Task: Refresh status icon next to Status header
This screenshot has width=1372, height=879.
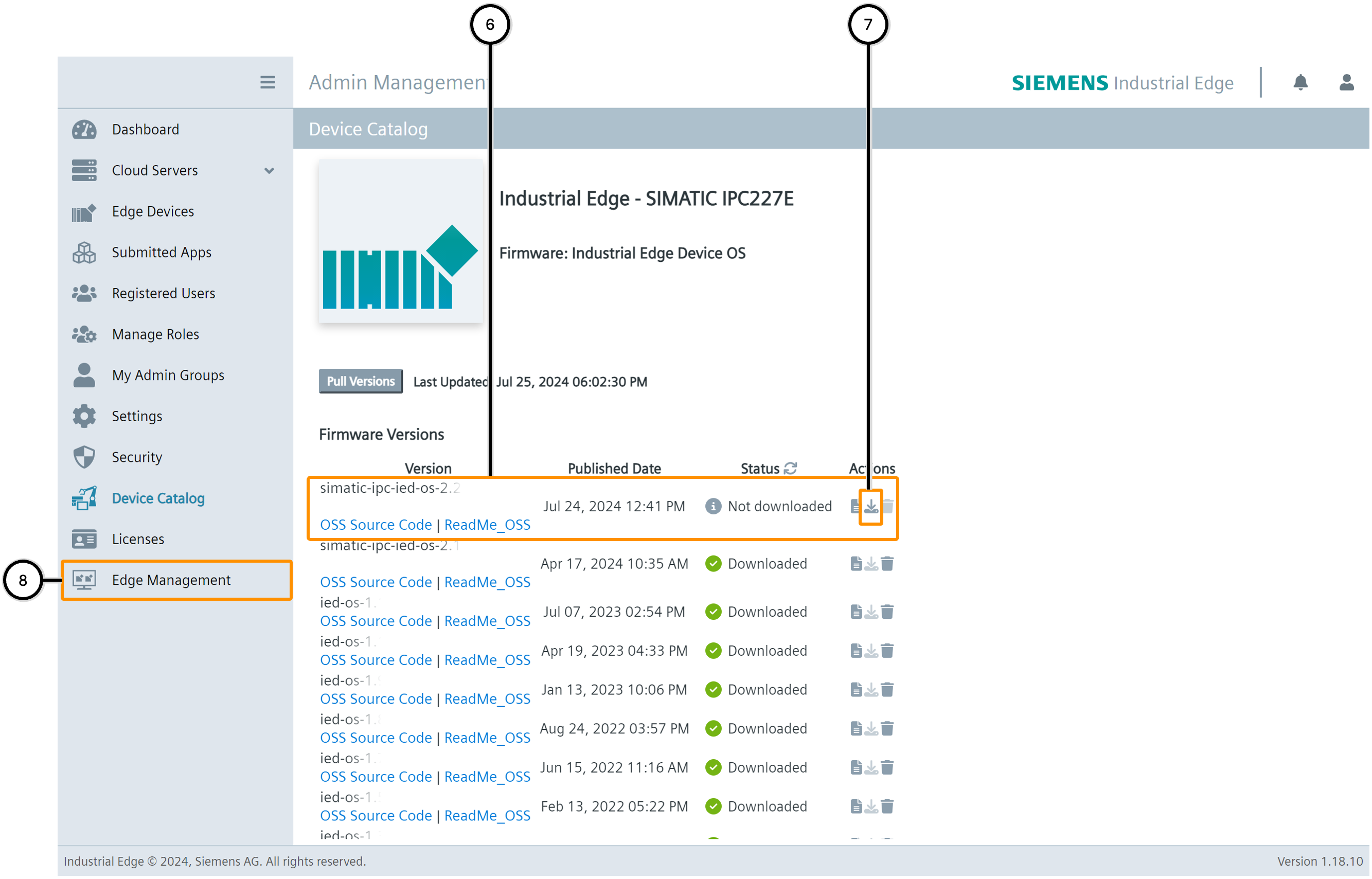Action: [790, 469]
